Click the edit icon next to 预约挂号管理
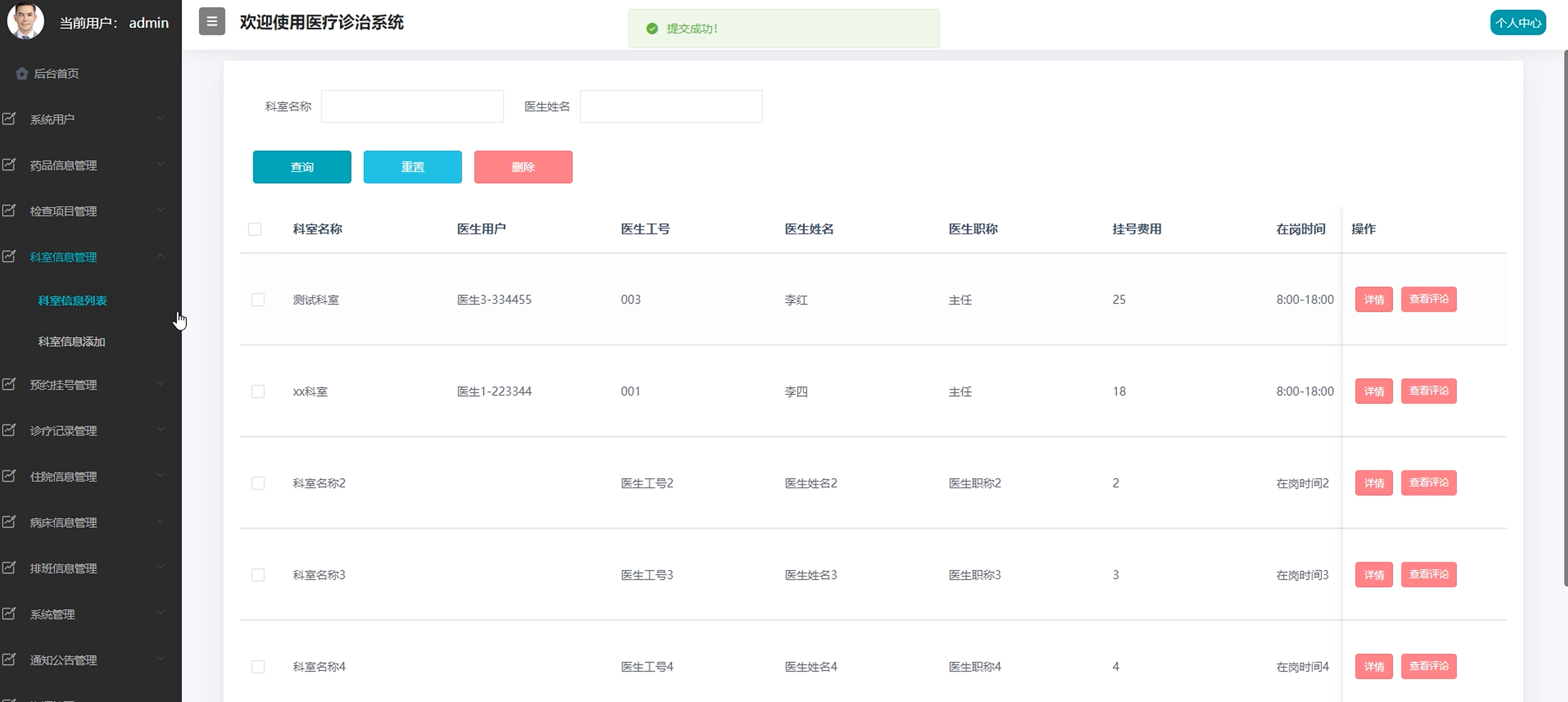 pos(9,384)
